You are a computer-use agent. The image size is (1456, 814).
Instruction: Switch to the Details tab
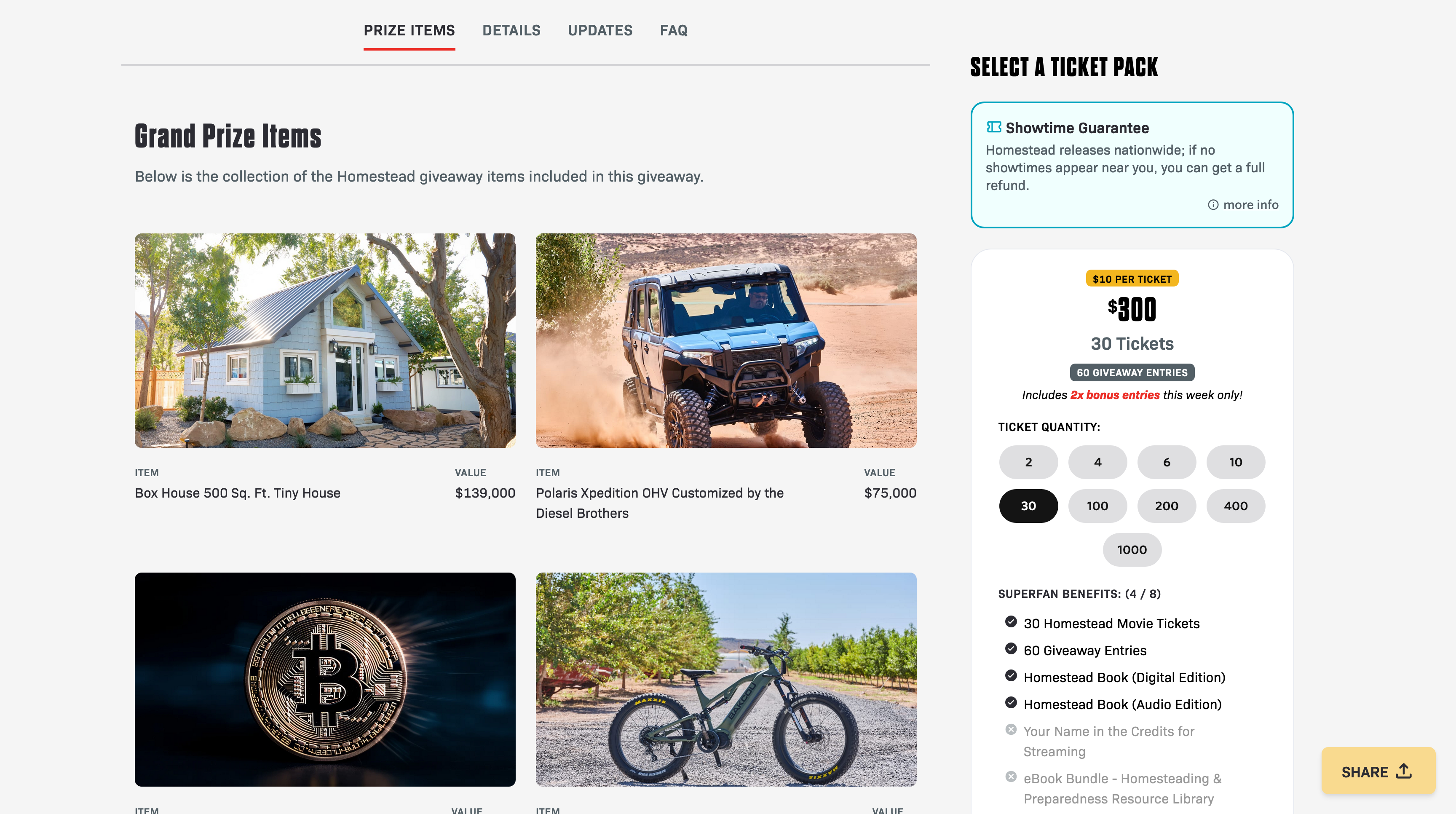click(x=511, y=30)
